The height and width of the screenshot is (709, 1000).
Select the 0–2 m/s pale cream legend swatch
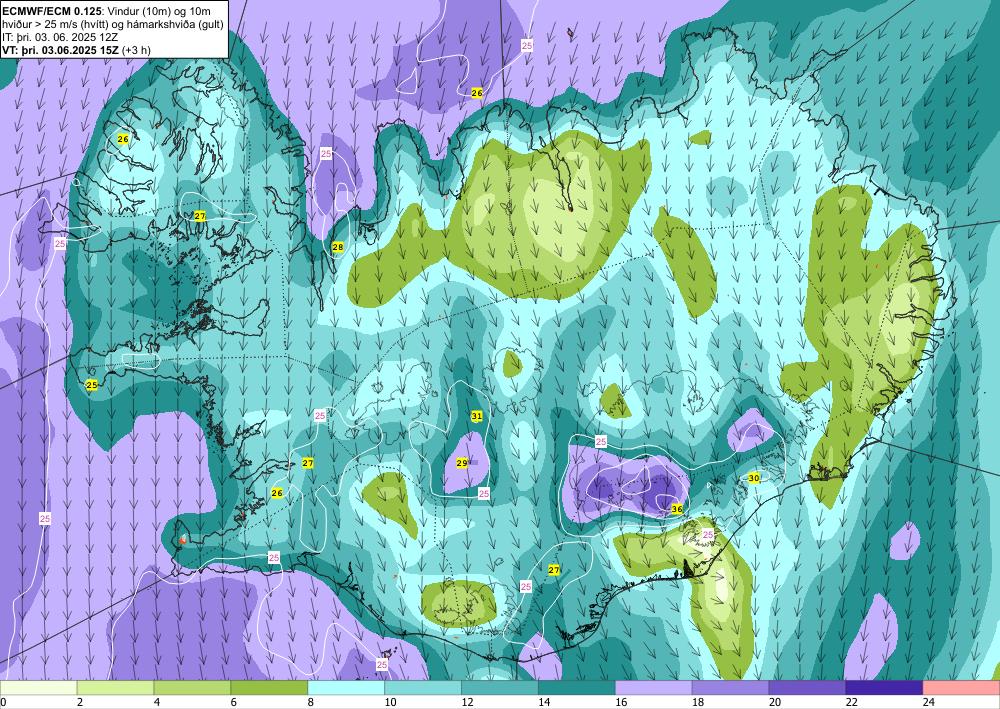point(38,688)
